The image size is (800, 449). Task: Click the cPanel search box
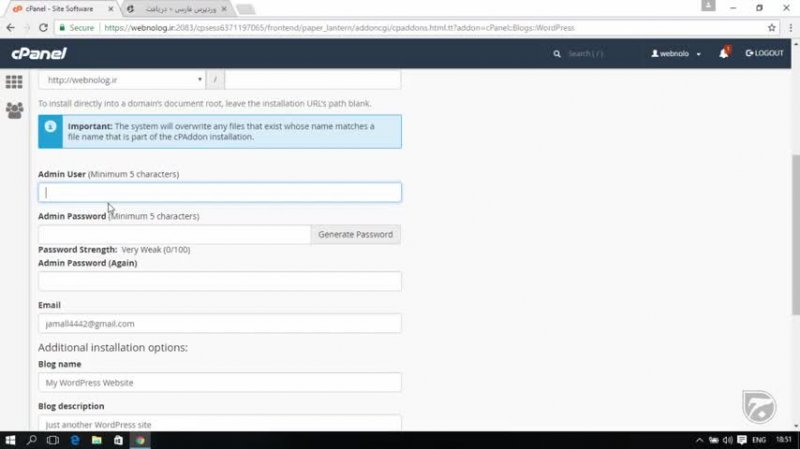[595, 53]
